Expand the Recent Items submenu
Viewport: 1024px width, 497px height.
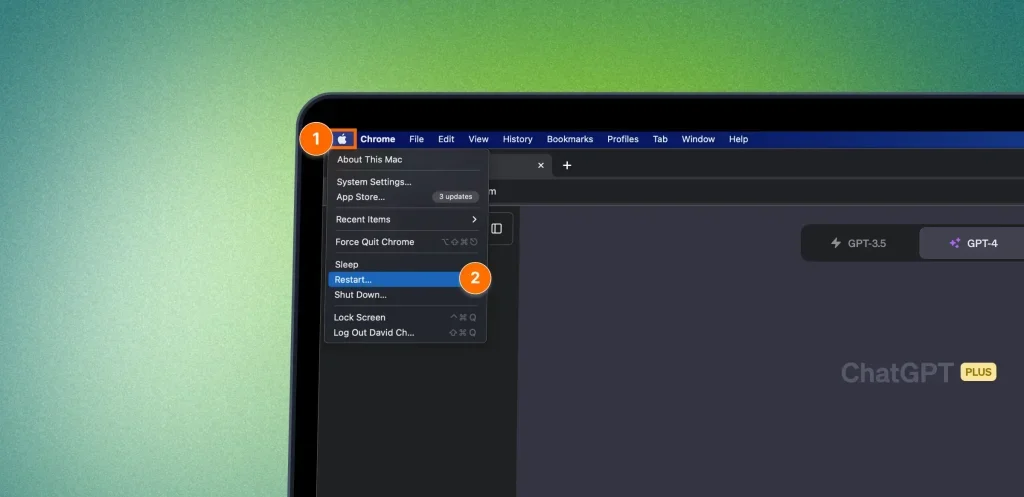[406, 219]
